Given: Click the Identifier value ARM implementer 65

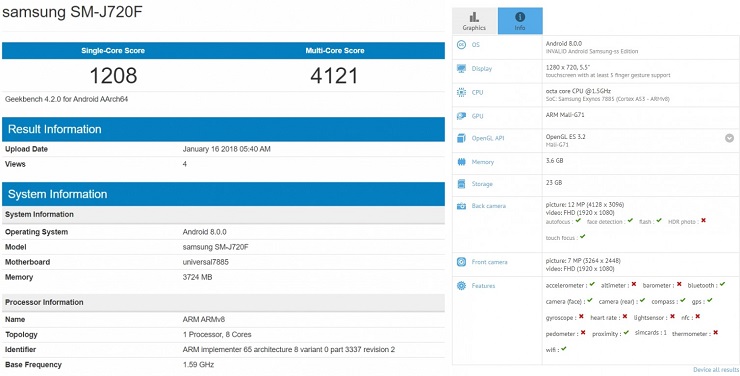Looking at the screenshot, I should point(288,350).
